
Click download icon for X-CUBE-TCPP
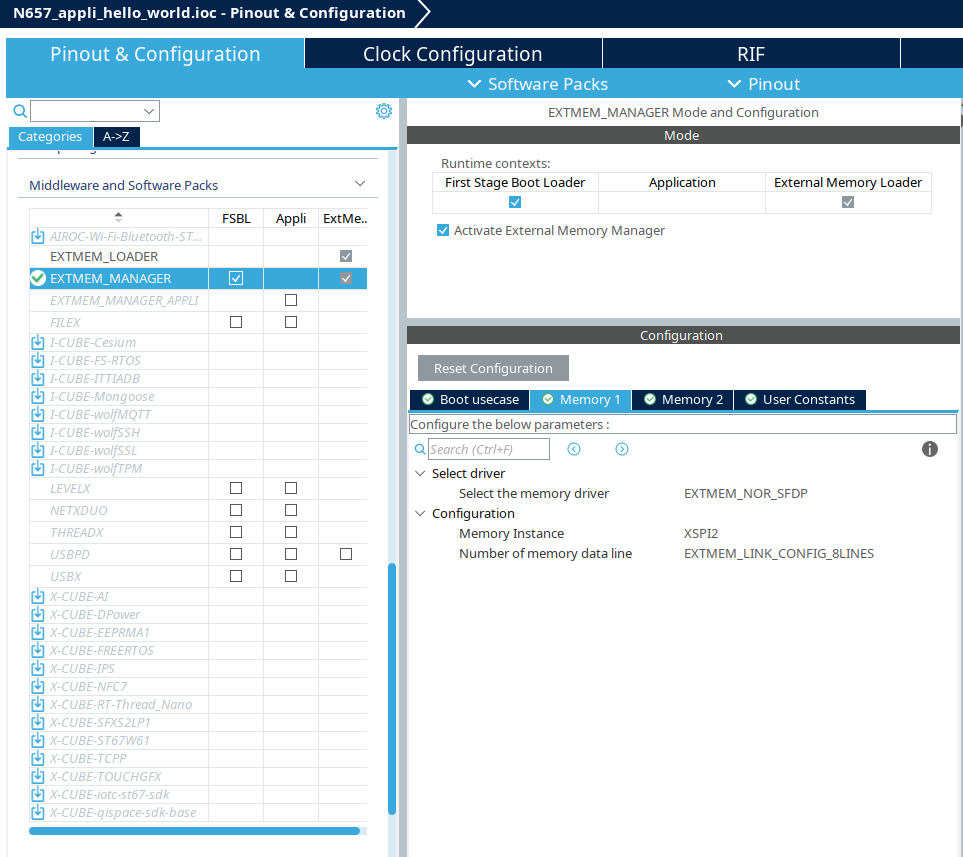point(38,758)
